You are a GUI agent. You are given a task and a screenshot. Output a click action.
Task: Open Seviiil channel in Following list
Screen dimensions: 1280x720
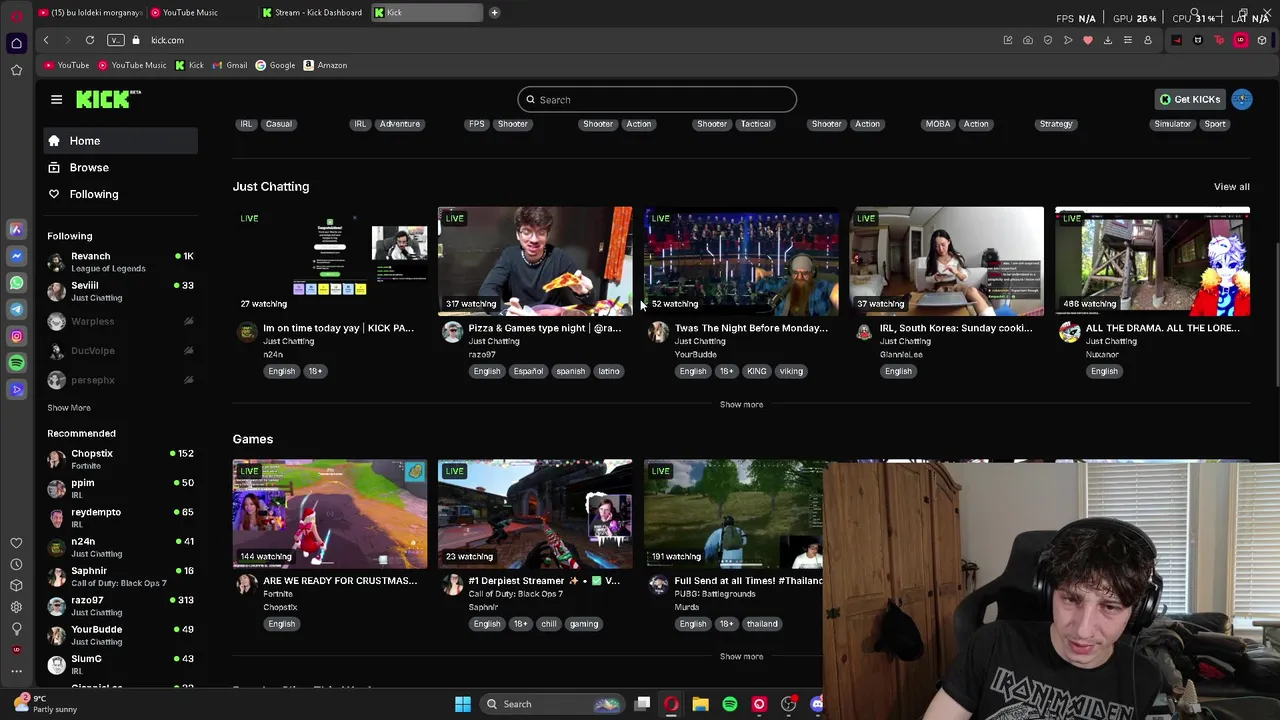[x=122, y=291]
